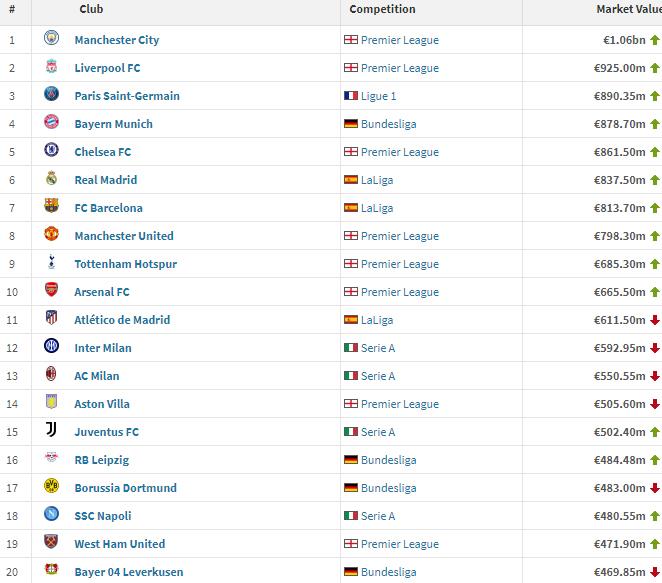Screen dimensions: 662x583
Task: Sort by Market Value column header
Action: point(628,10)
